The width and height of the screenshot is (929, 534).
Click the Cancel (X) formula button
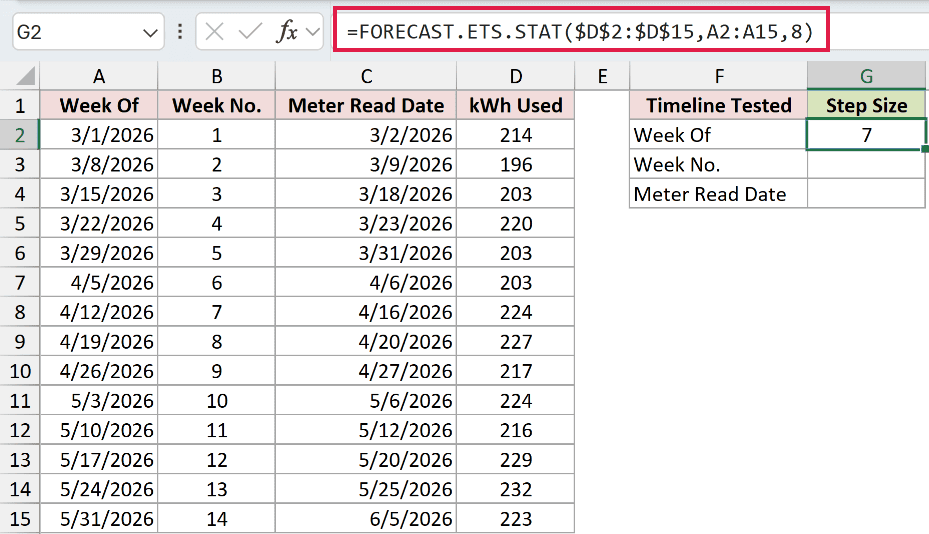point(214,31)
